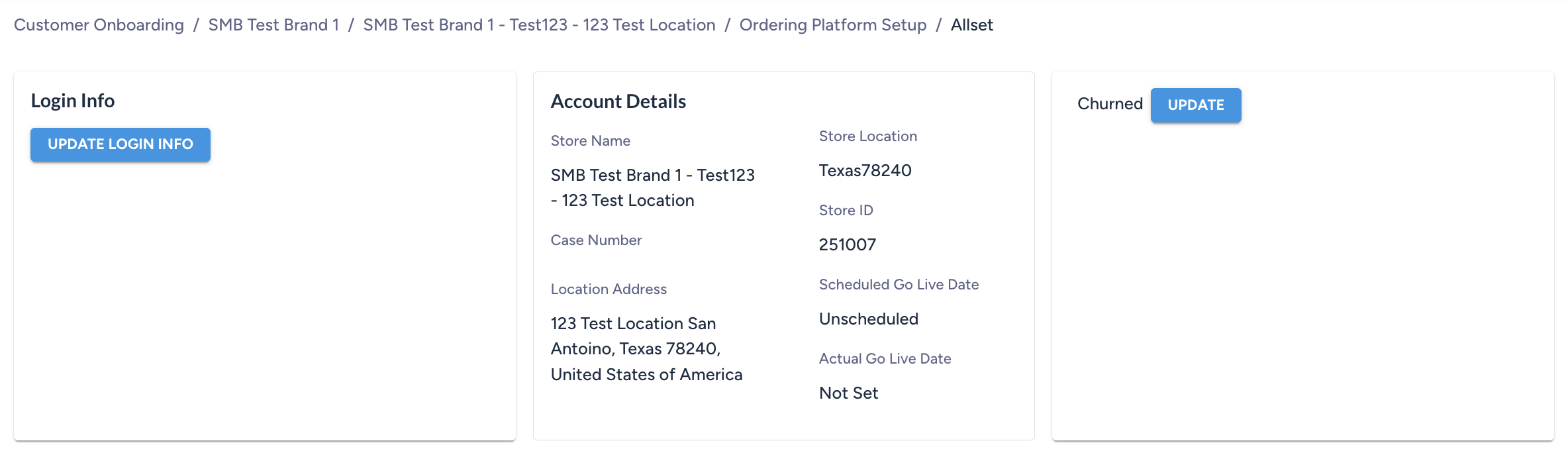The width and height of the screenshot is (1568, 453).
Task: Select the Store ID 251007
Action: (x=848, y=244)
